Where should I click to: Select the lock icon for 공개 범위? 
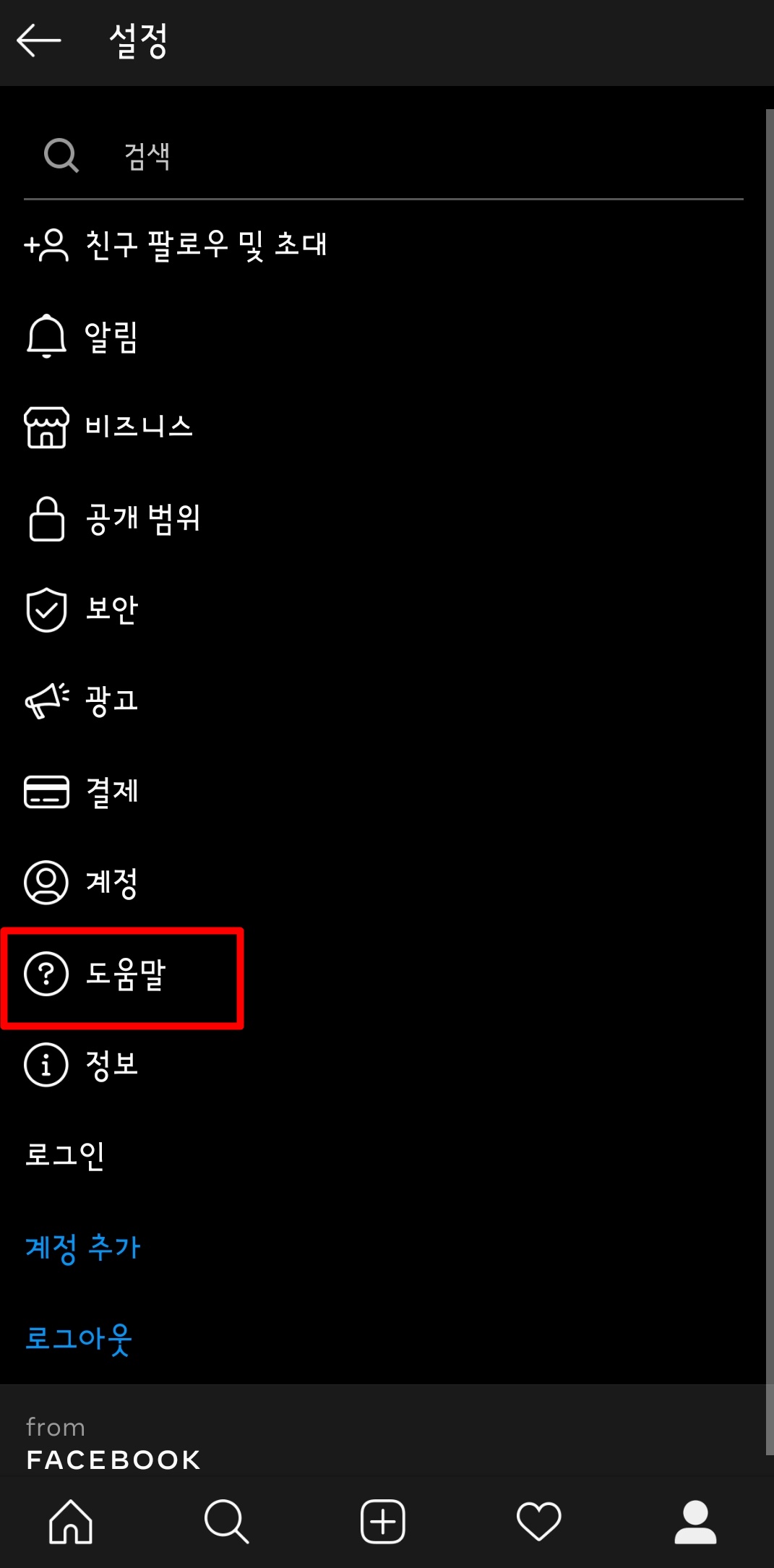46,518
